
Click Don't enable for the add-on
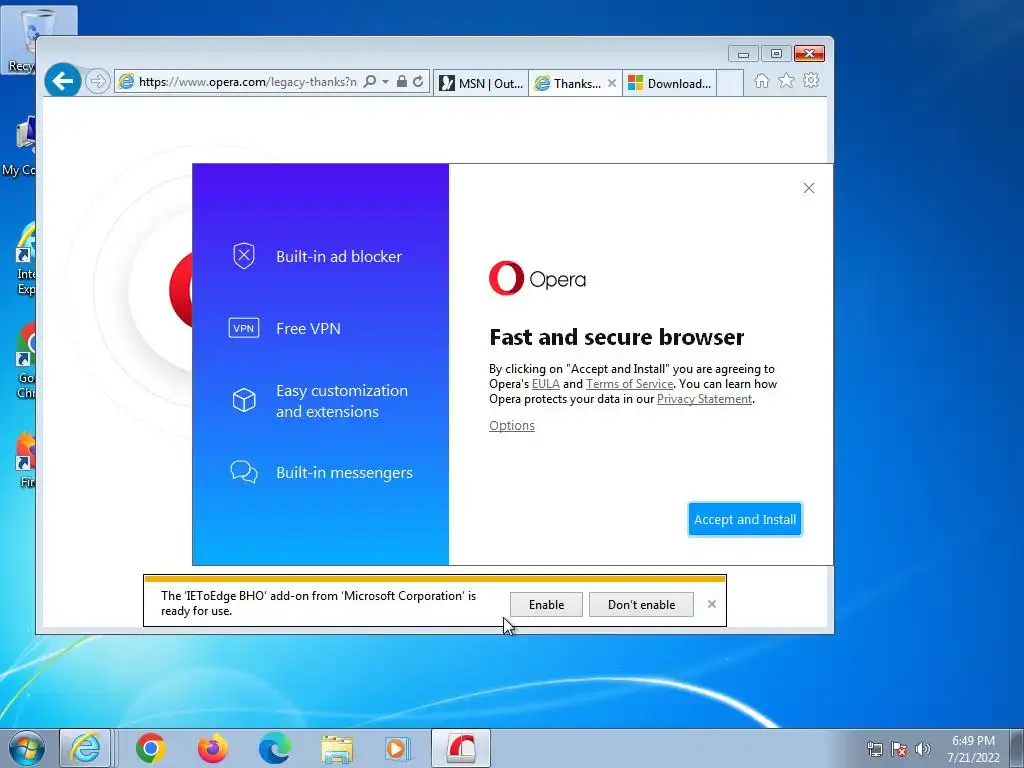(x=641, y=605)
